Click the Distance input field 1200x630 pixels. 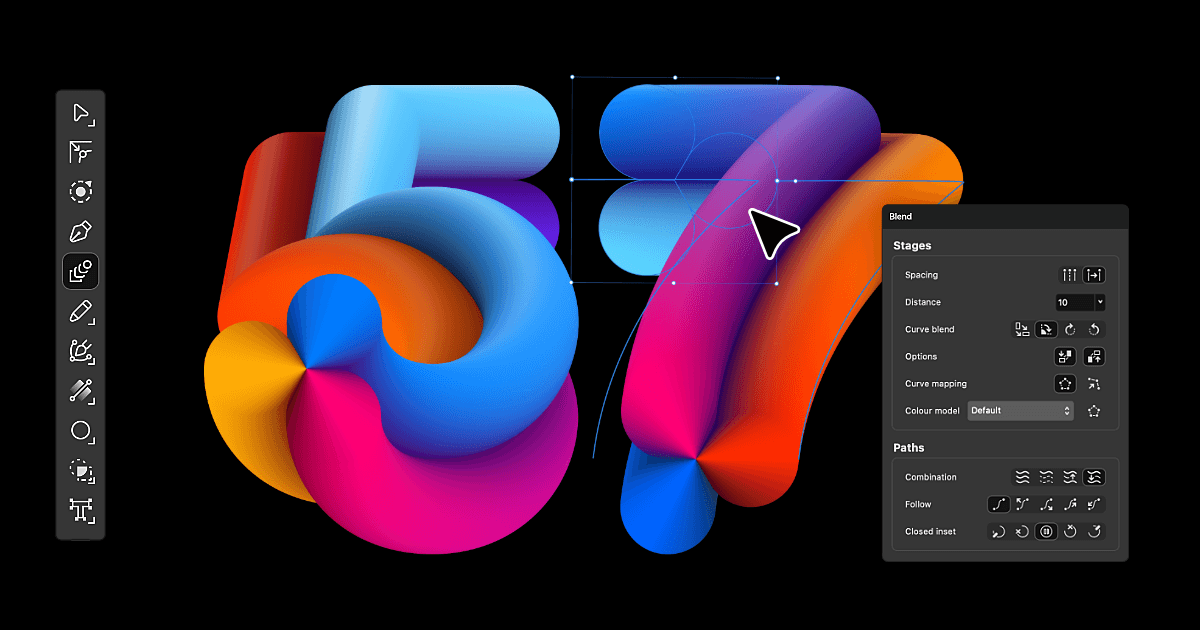[x=1075, y=302]
